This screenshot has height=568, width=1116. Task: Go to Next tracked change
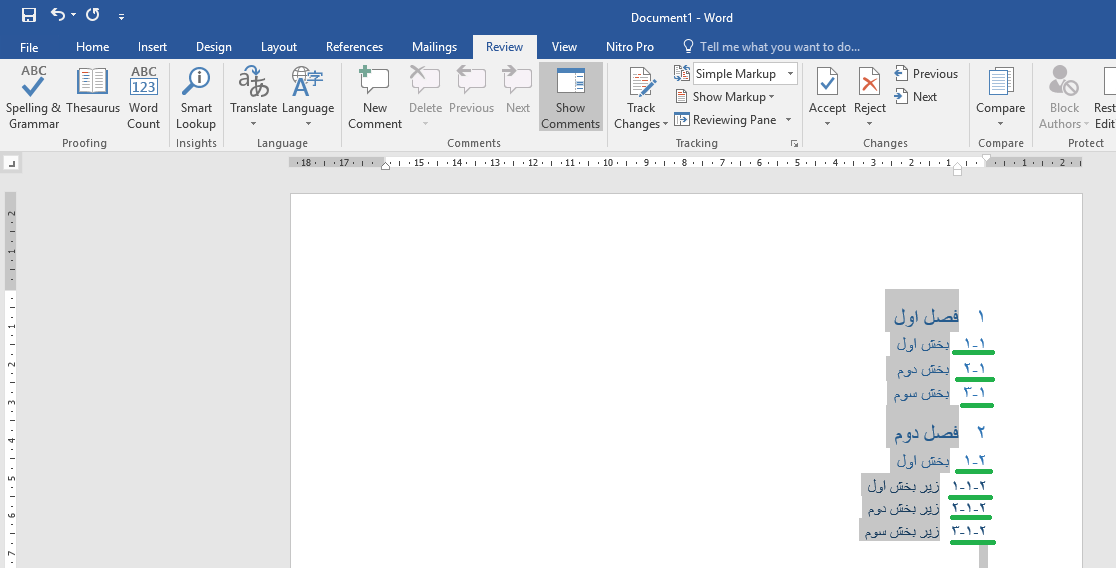[x=916, y=97]
